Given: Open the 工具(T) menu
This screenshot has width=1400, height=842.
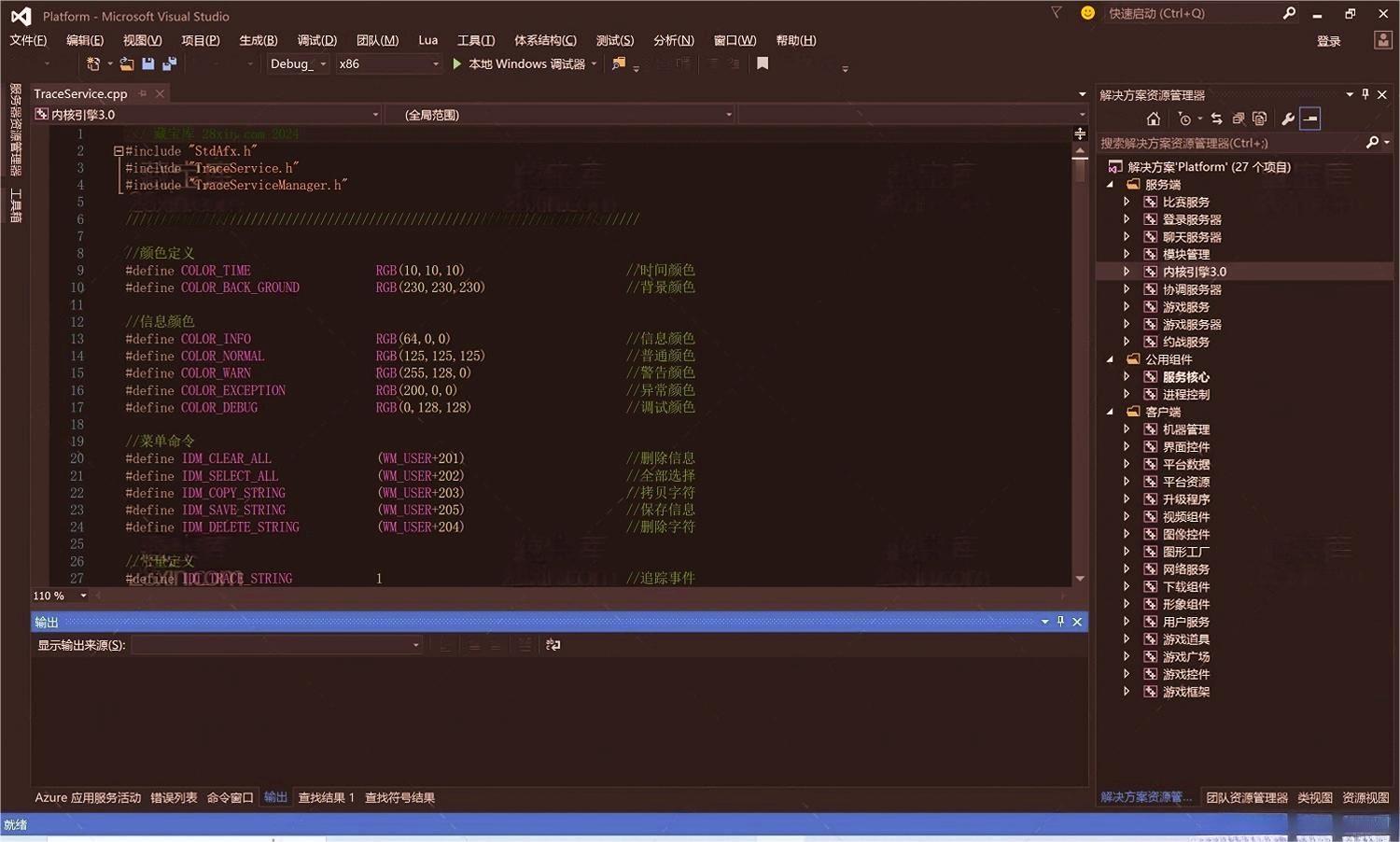Looking at the screenshot, I should pyautogui.click(x=476, y=40).
